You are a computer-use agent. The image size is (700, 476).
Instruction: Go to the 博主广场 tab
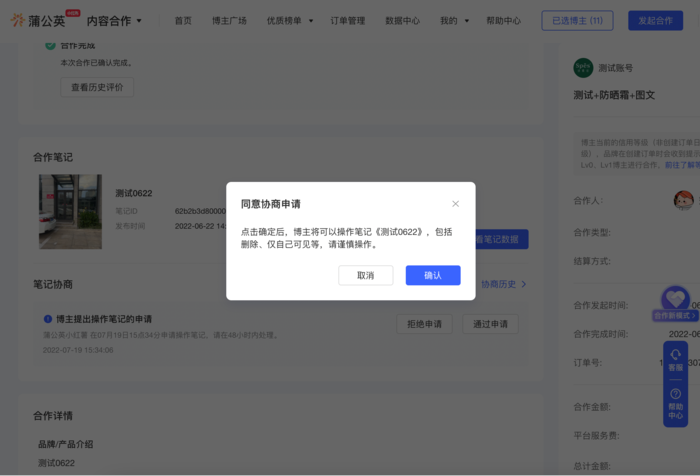pyautogui.click(x=229, y=20)
